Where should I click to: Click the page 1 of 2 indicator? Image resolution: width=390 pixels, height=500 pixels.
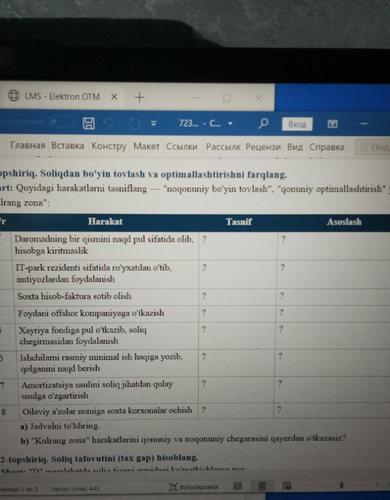(19, 489)
